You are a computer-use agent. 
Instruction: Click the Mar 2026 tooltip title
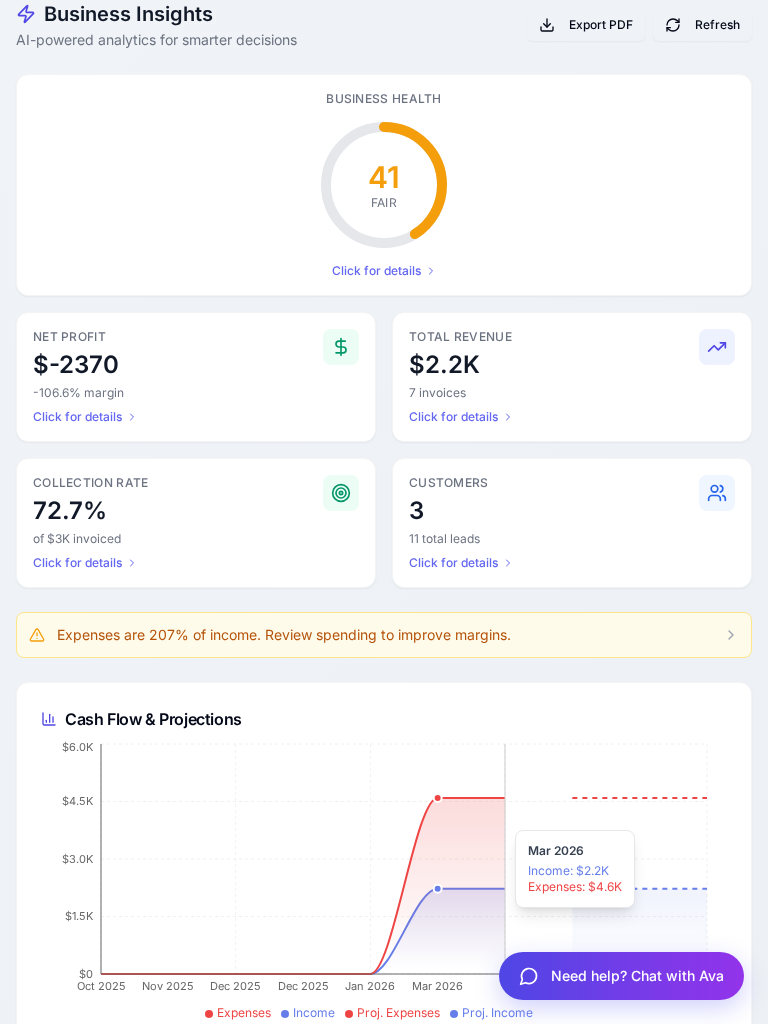coord(556,851)
